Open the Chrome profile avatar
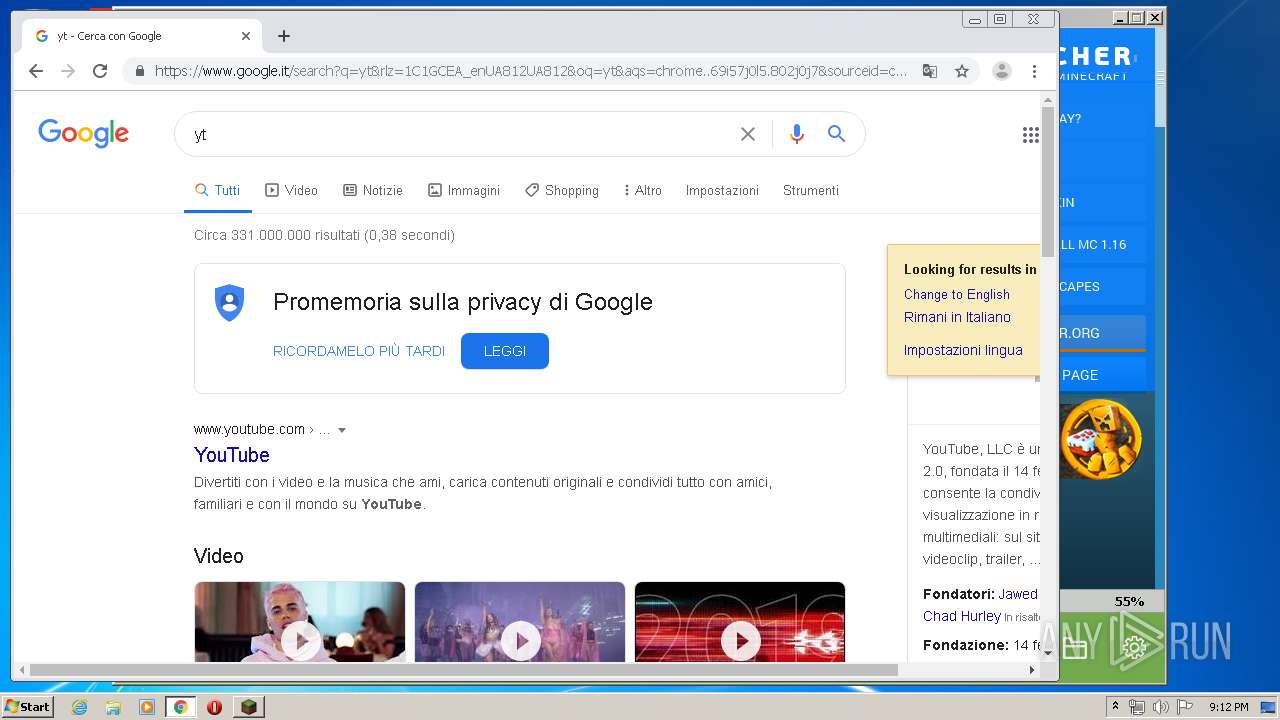The width and height of the screenshot is (1280, 720). [1002, 71]
